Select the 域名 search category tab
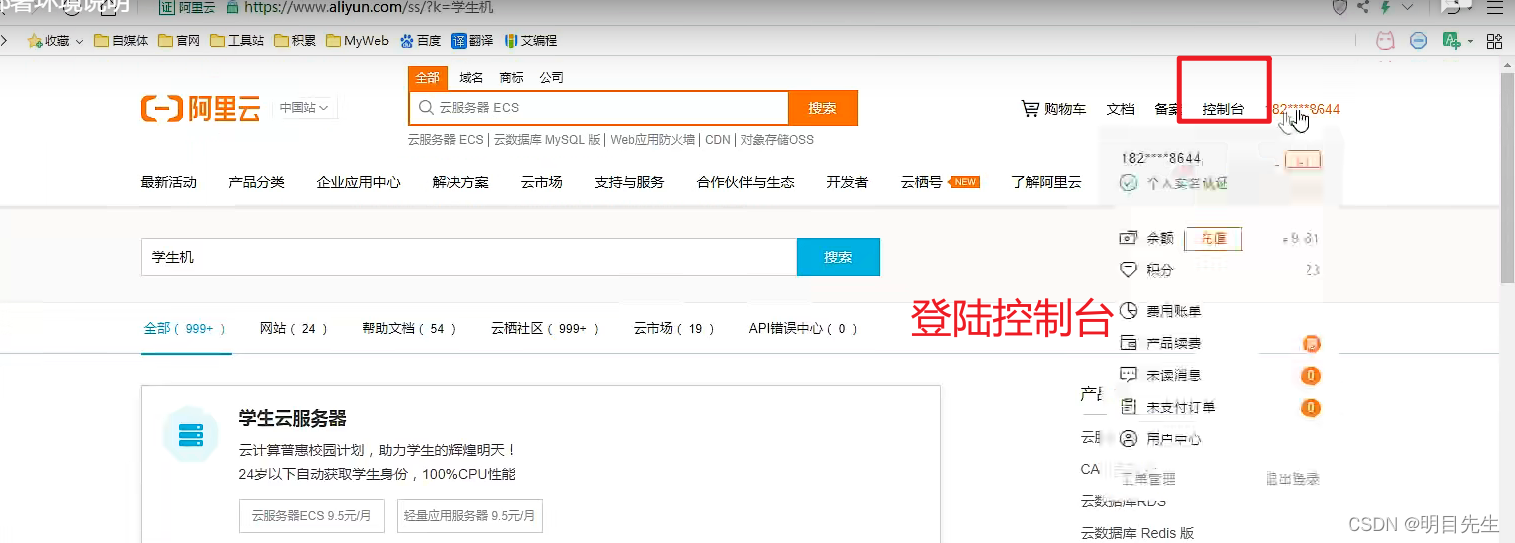1515x543 pixels. pyautogui.click(x=471, y=77)
